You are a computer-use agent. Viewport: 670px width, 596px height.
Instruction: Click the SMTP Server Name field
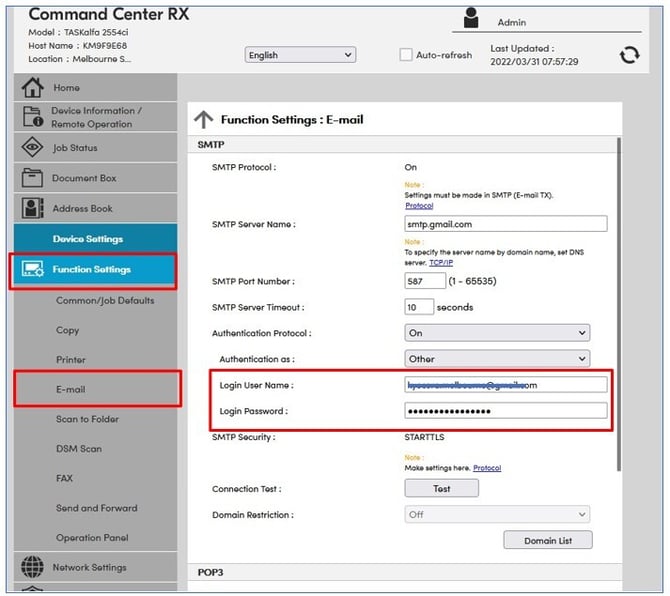click(x=505, y=224)
